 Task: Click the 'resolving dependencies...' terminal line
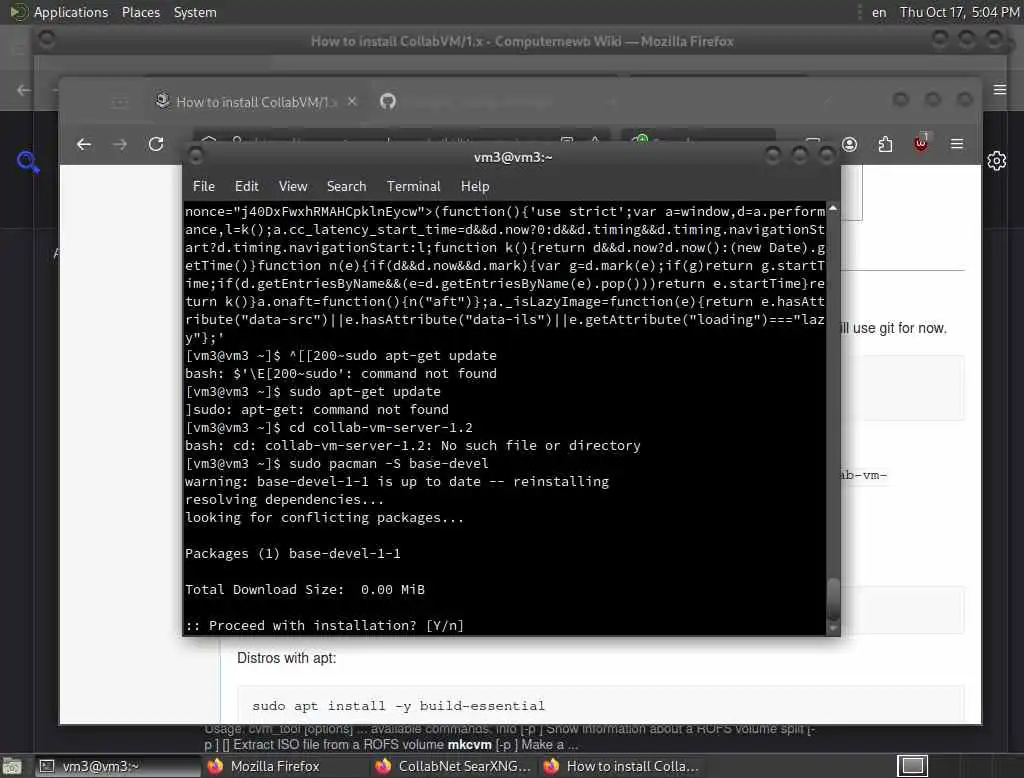[284, 500]
